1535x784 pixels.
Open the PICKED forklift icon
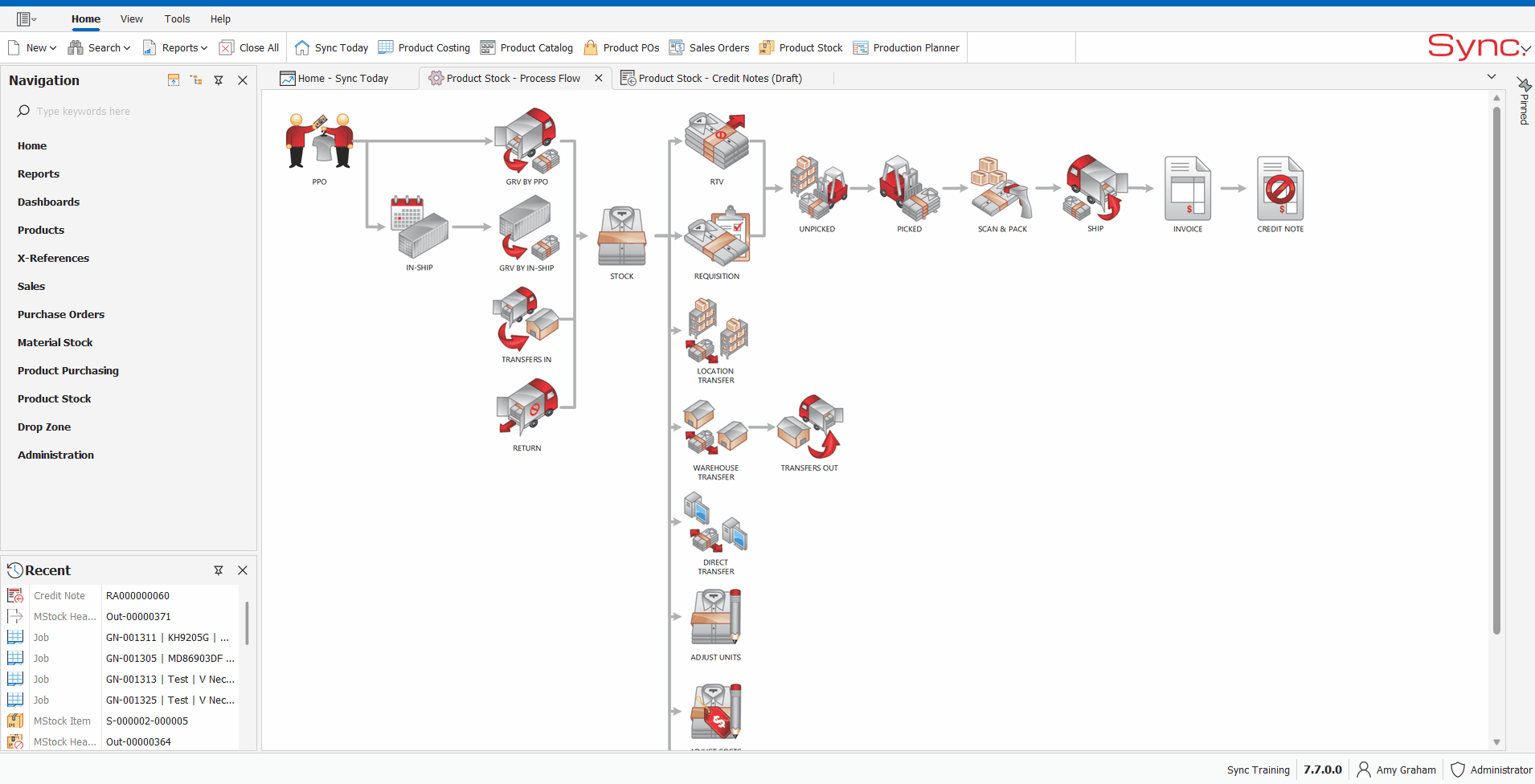910,188
